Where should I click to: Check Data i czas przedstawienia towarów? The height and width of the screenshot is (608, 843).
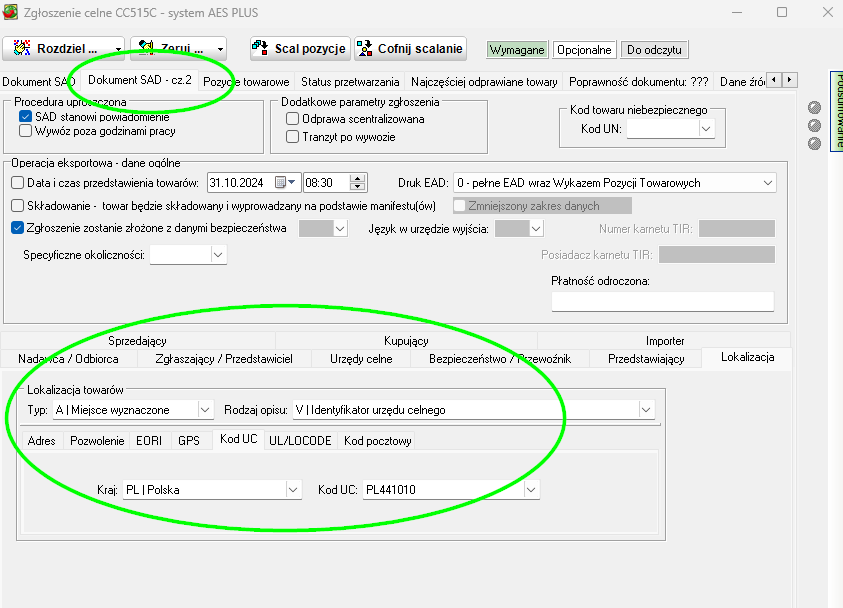(x=18, y=183)
